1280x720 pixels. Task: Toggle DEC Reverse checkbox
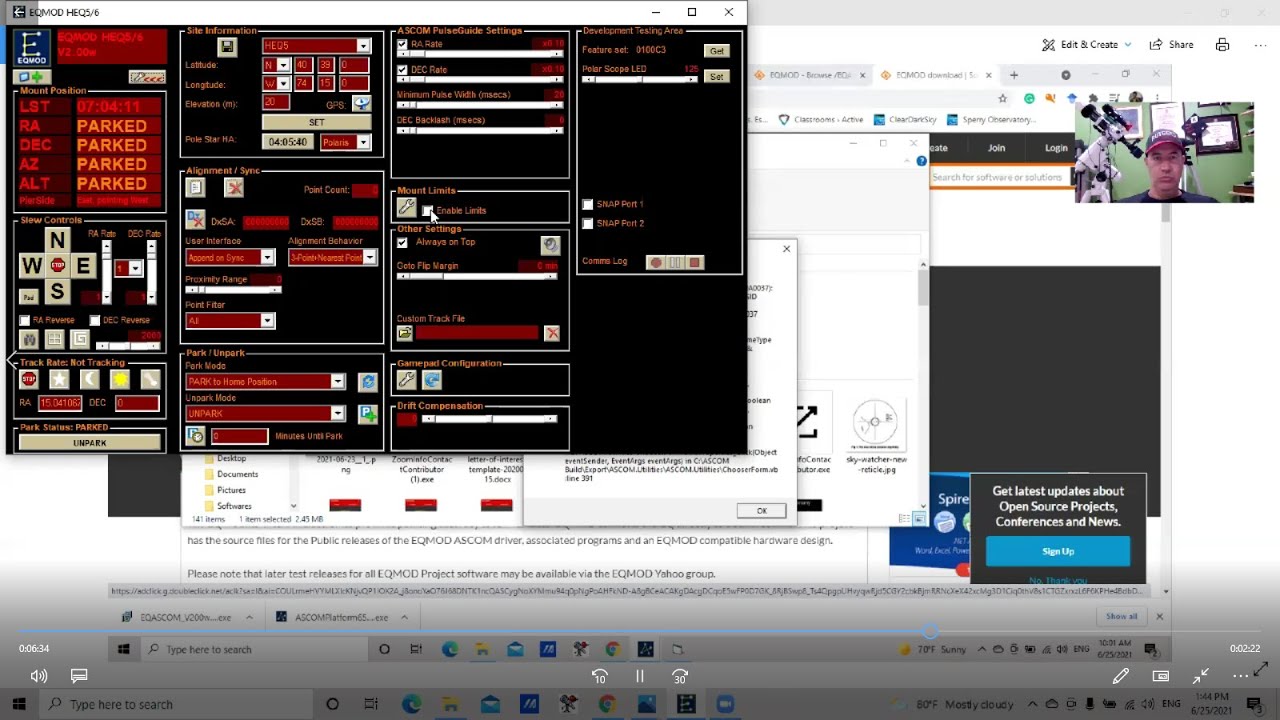[95, 320]
